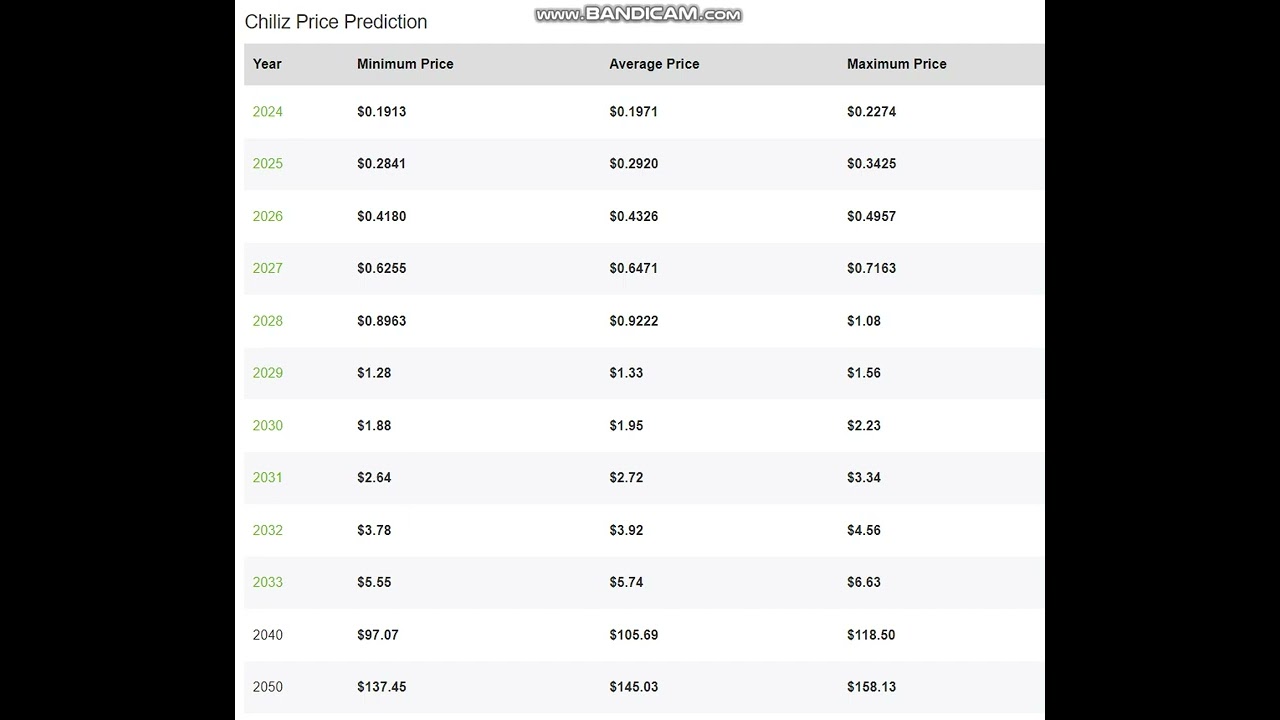Click the 2030 year link
This screenshot has height=720, width=1280.
[x=267, y=425]
